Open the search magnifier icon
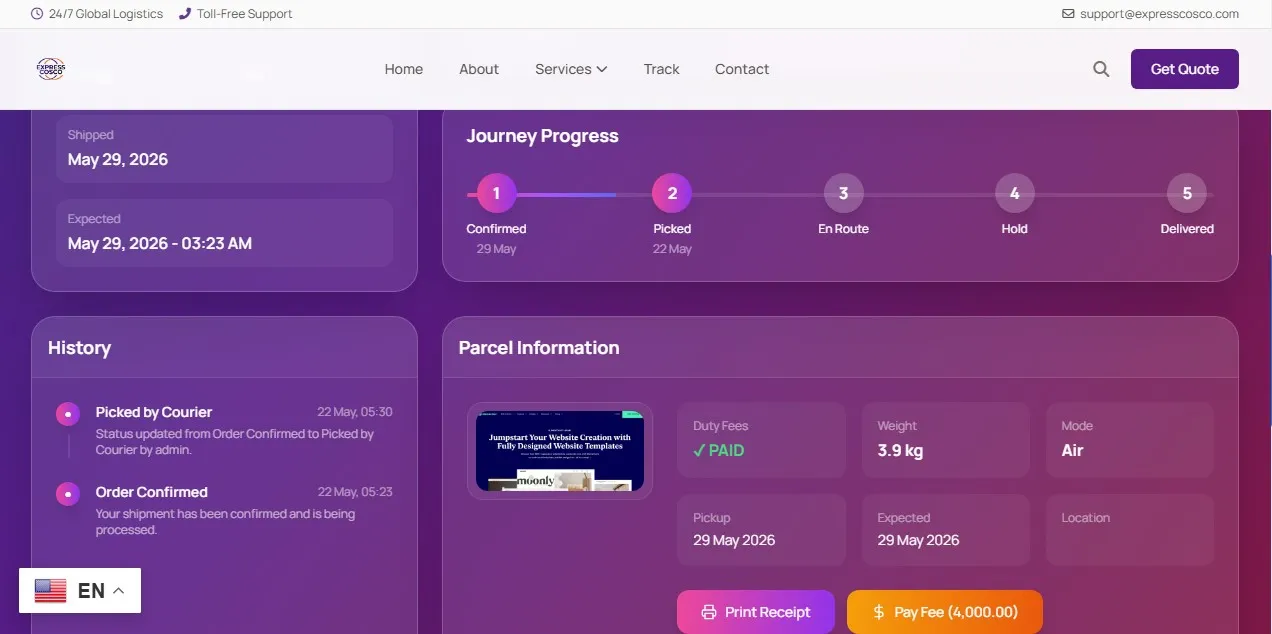Screen dimensions: 1272x634 click(1101, 69)
